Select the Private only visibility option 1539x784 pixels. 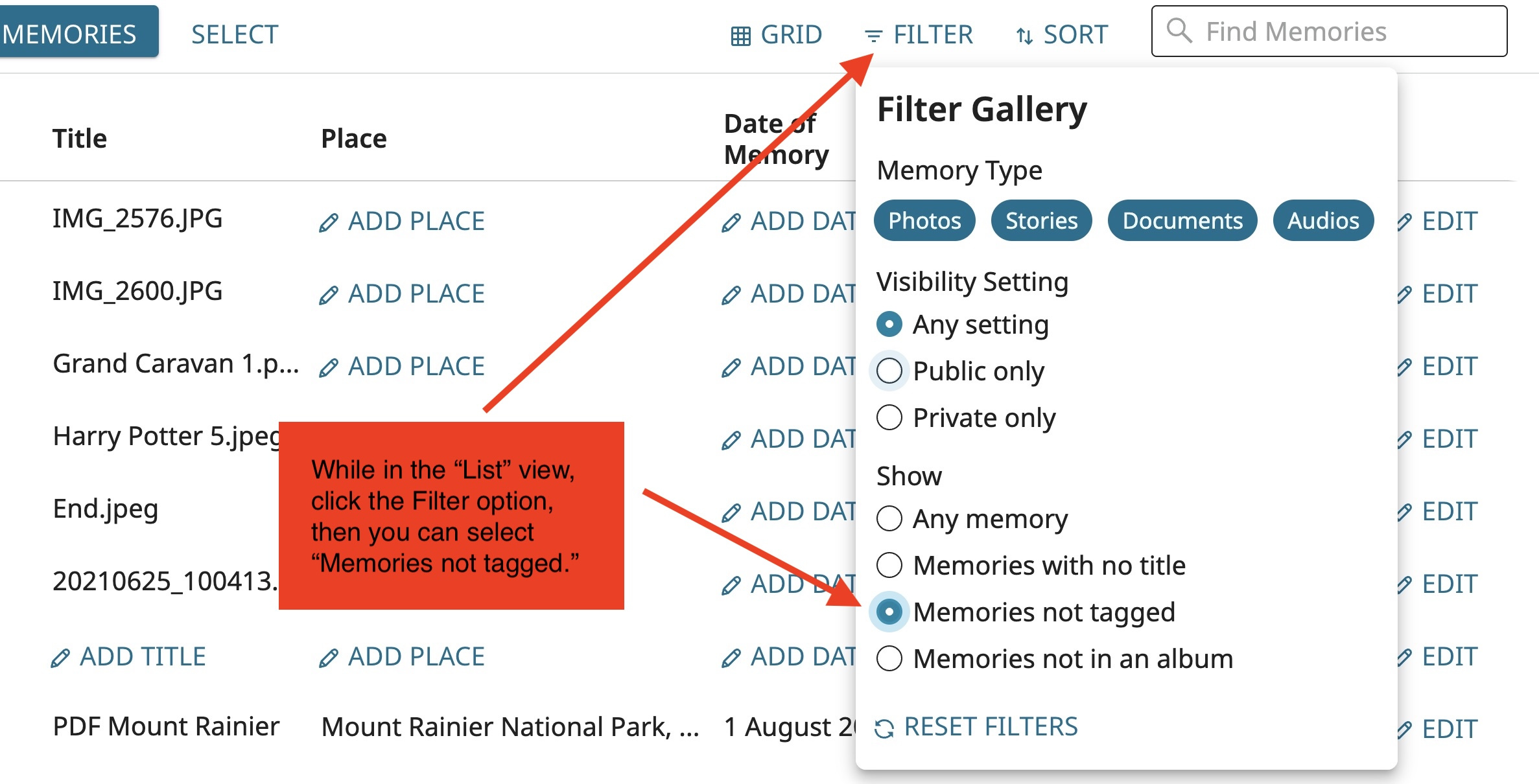pos(966,418)
